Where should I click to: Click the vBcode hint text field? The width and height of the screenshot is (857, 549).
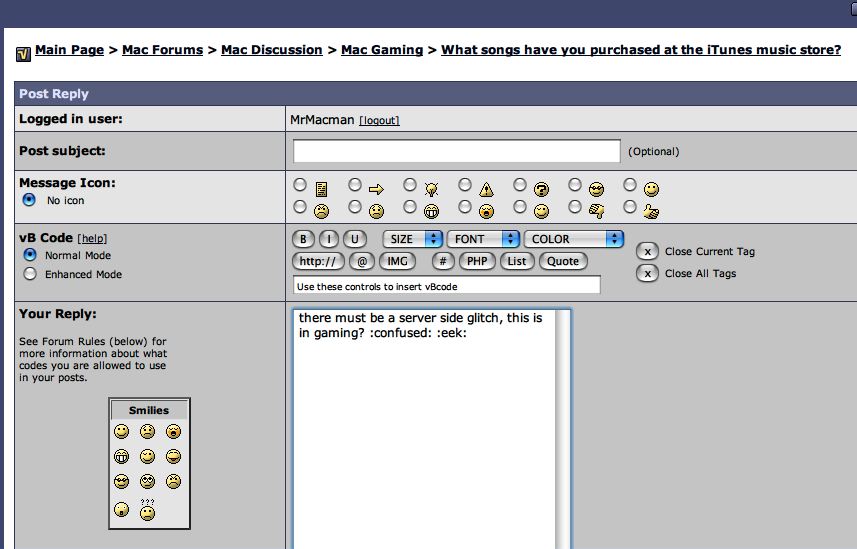click(447, 286)
